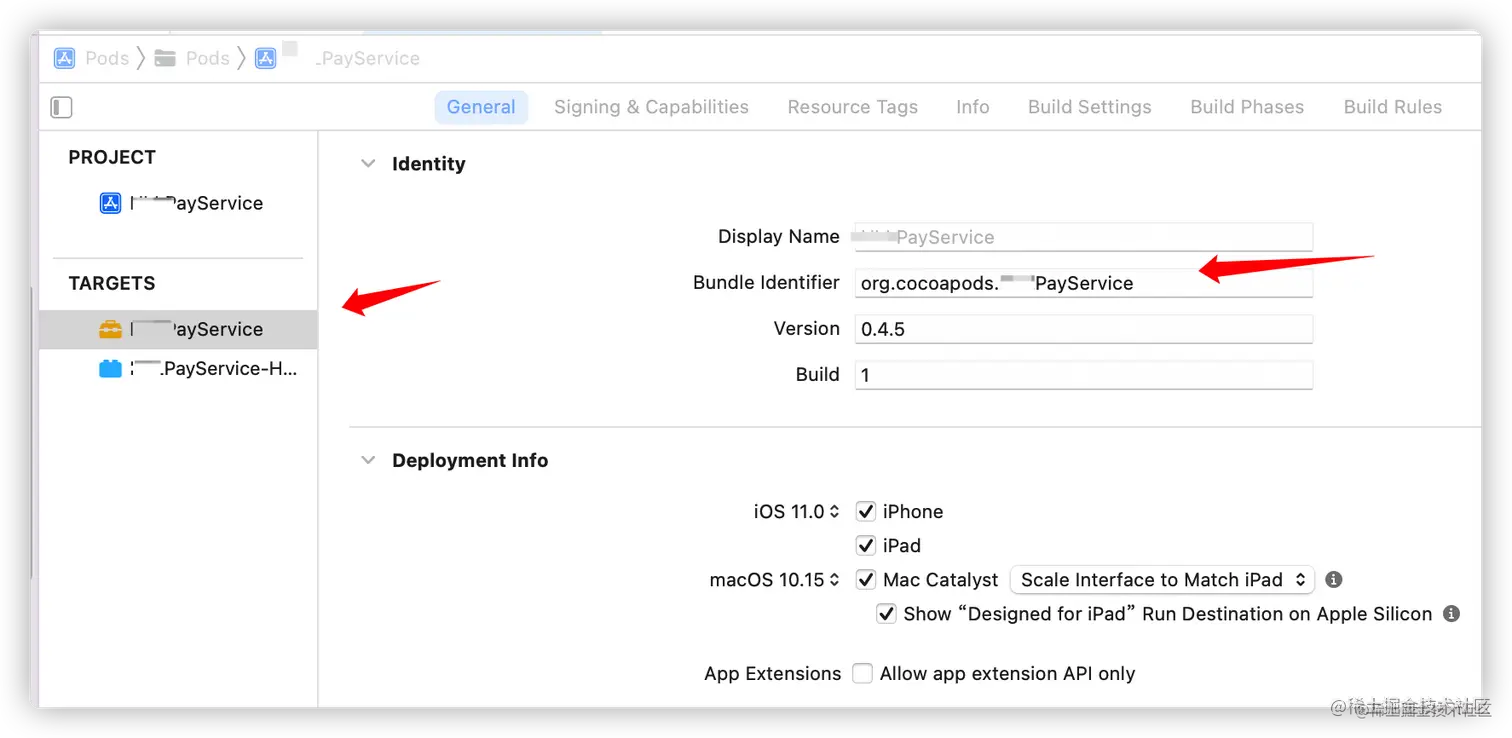Click the Build field showing 1
This screenshot has width=1512, height=738.
click(x=1083, y=375)
